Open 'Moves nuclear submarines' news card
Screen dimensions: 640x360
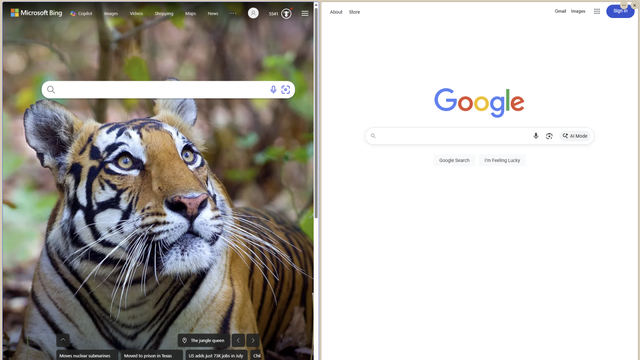pyautogui.click(x=87, y=355)
